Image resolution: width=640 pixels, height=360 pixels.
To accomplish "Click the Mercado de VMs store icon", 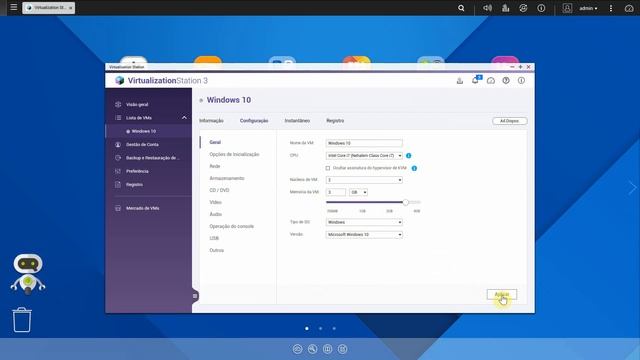I will [x=118, y=208].
